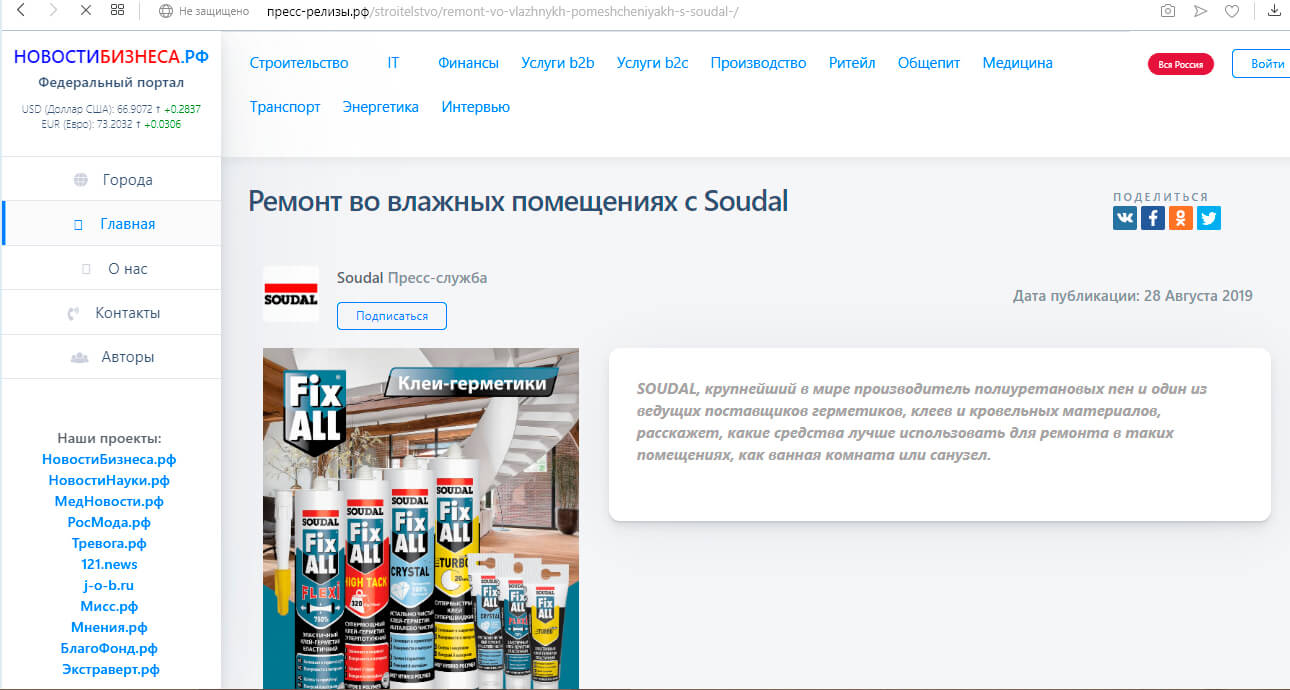Go back with the browser back arrow
This screenshot has height=690, width=1290.
[22, 11]
